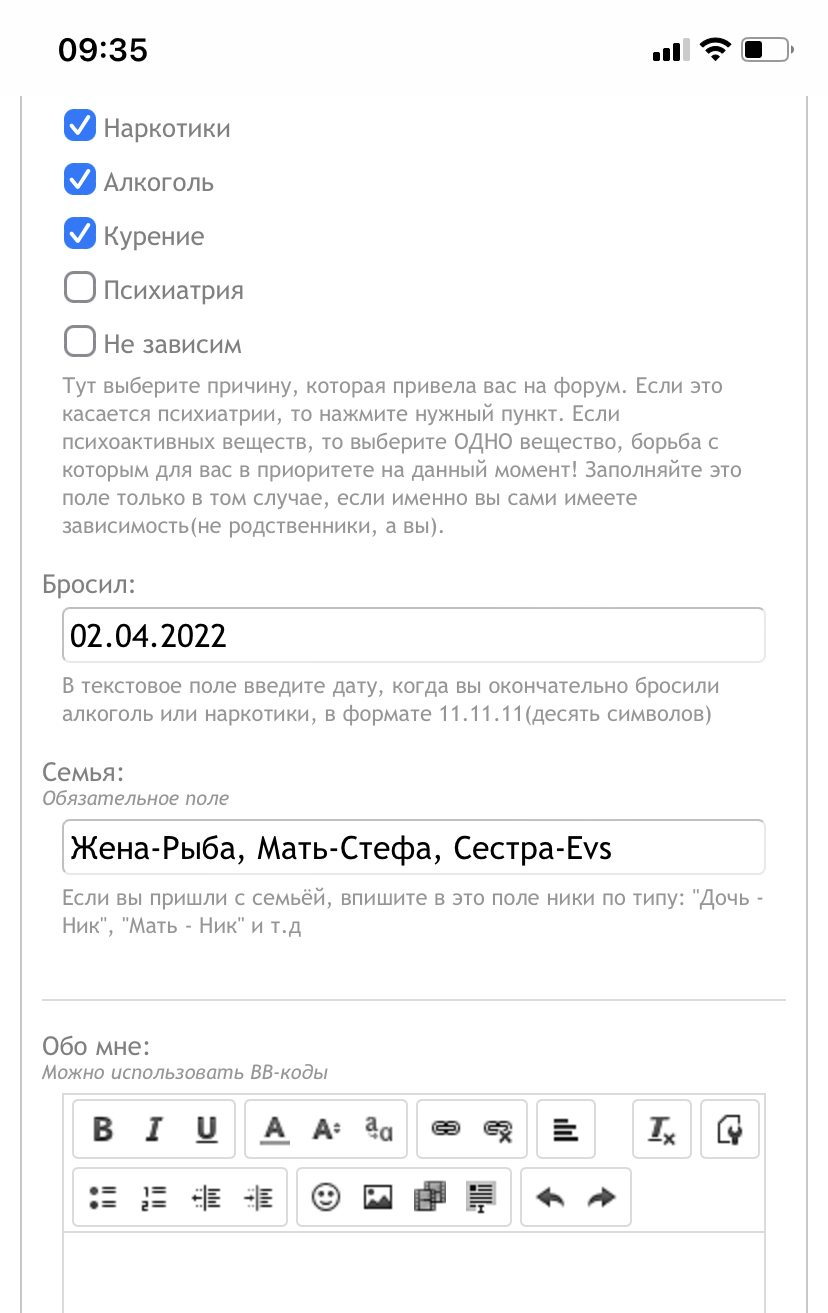Uncheck the Наркотики checkbox
This screenshot has height=1313, width=828.
tap(79, 126)
